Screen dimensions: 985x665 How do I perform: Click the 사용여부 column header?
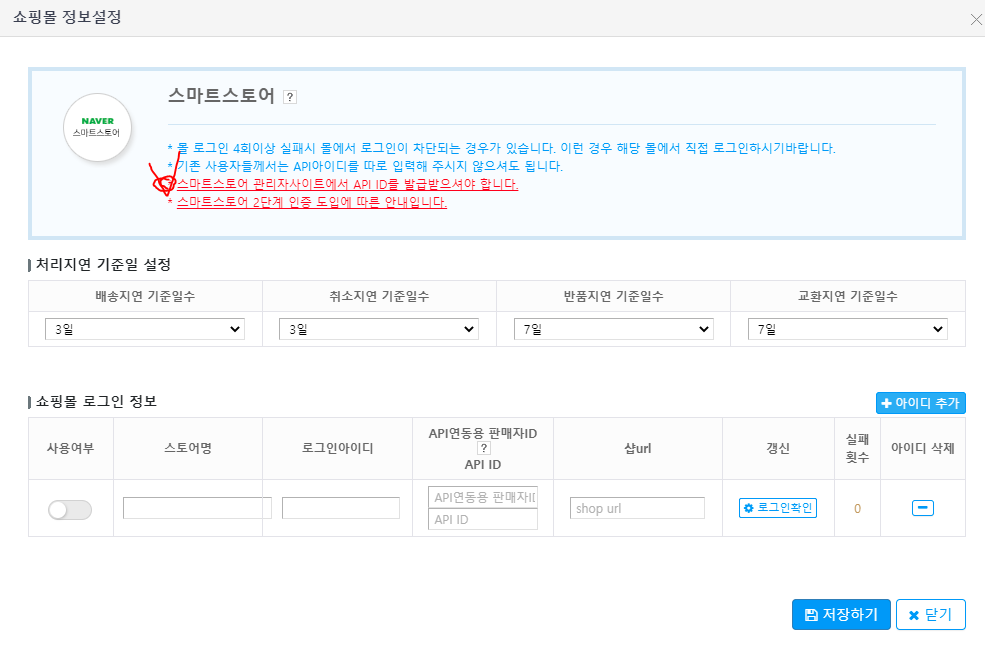pyautogui.click(x=70, y=448)
